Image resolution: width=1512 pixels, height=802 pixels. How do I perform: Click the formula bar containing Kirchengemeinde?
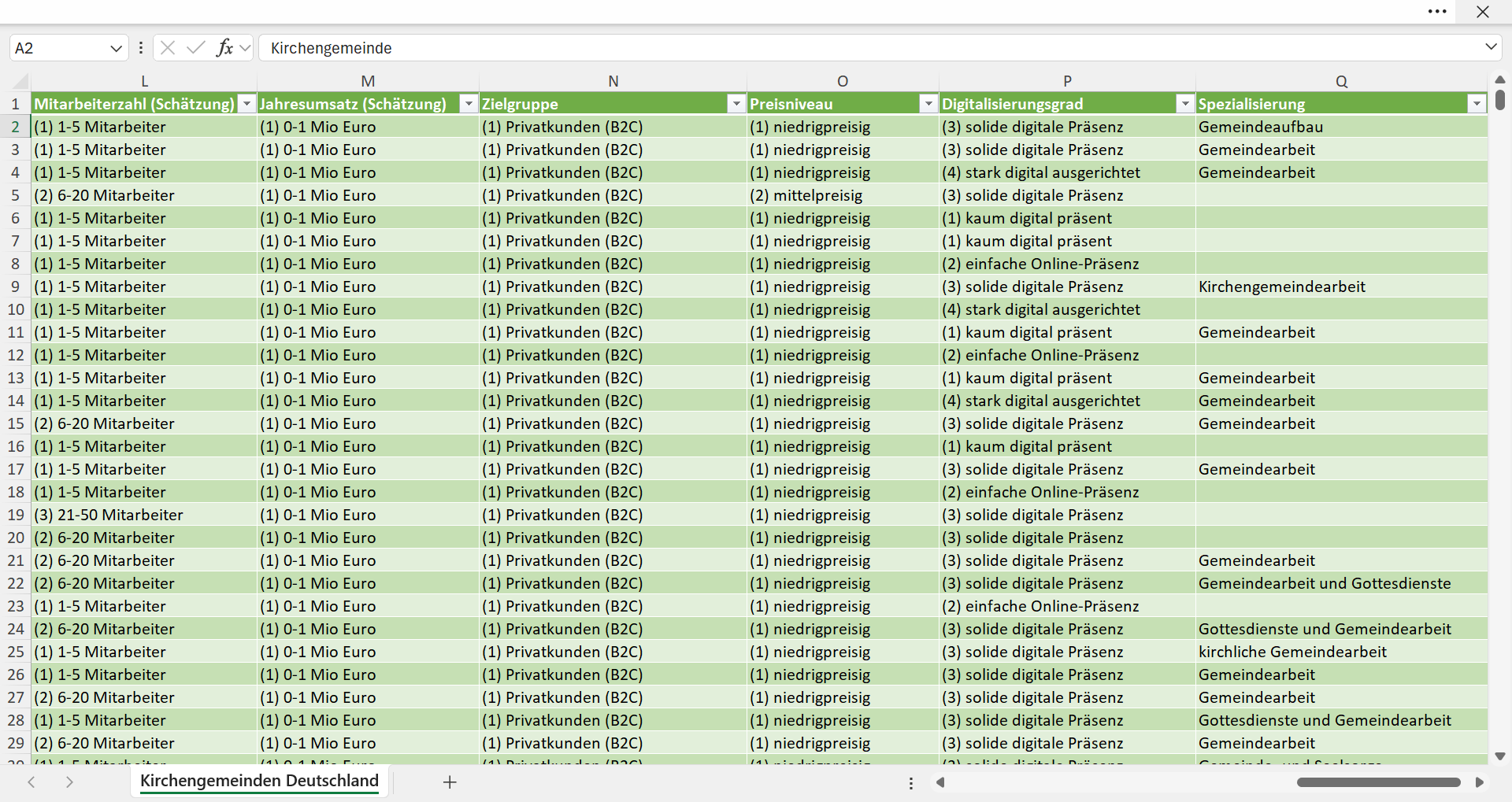[x=870, y=48]
